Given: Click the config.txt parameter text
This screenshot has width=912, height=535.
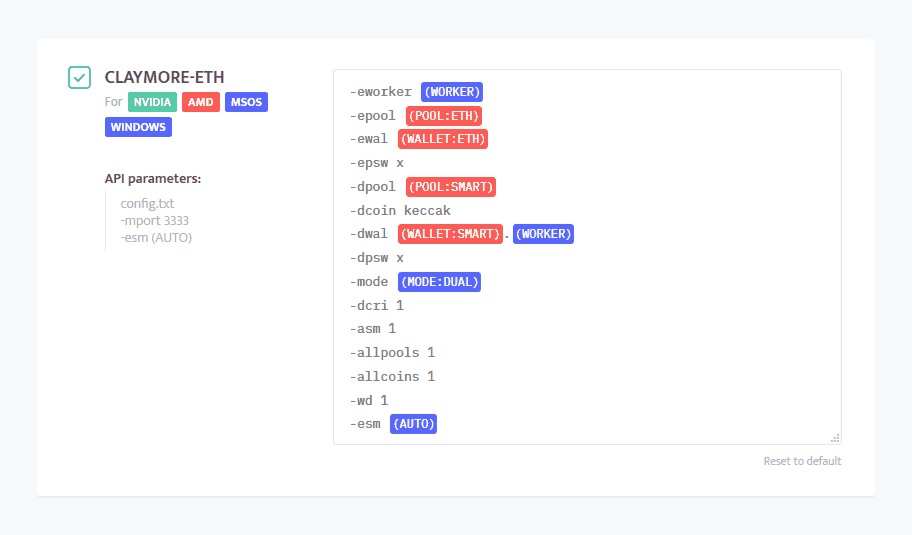Looking at the screenshot, I should coord(147,204).
